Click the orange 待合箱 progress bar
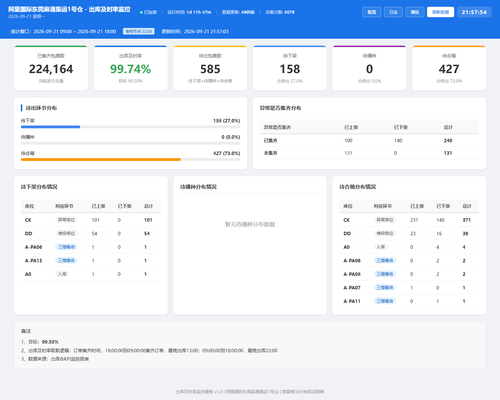The width and height of the screenshot is (500, 400). [101, 159]
